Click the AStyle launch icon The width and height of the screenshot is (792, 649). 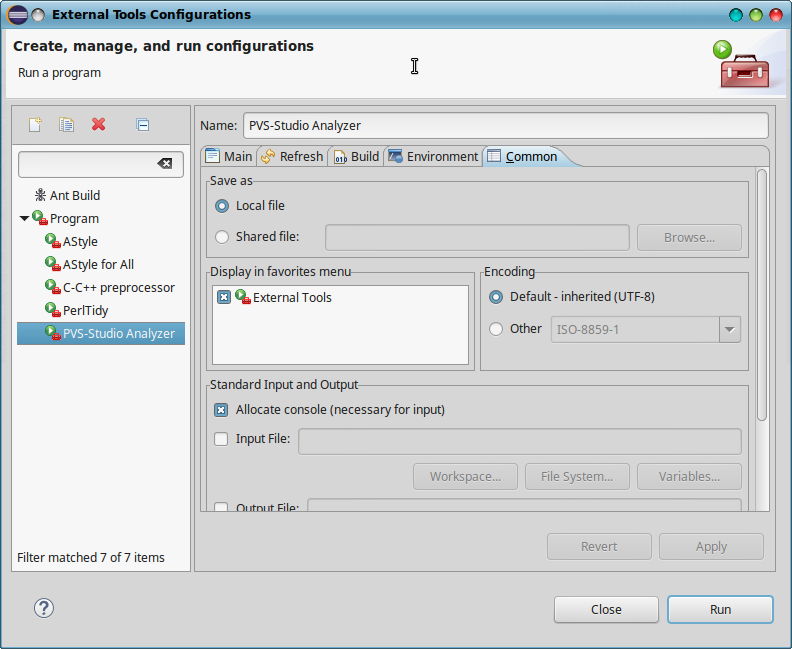tap(53, 240)
